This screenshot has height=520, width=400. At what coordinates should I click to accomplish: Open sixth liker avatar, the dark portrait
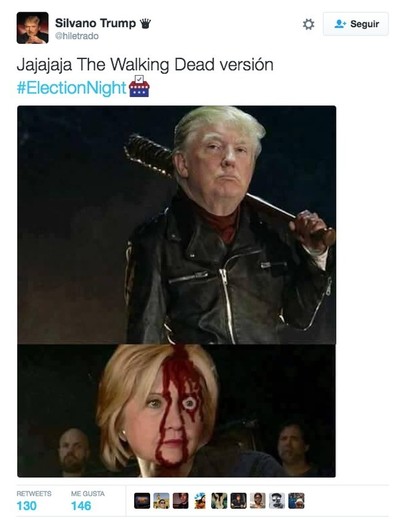(x=238, y=501)
